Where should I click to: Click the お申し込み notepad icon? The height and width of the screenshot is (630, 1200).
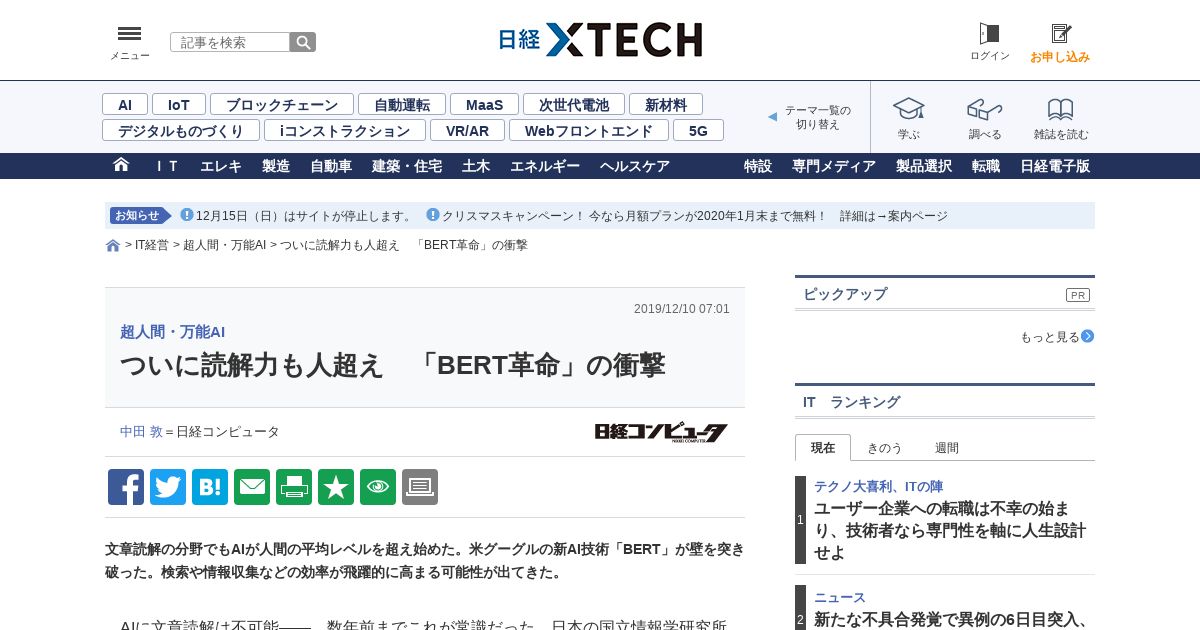1060,34
